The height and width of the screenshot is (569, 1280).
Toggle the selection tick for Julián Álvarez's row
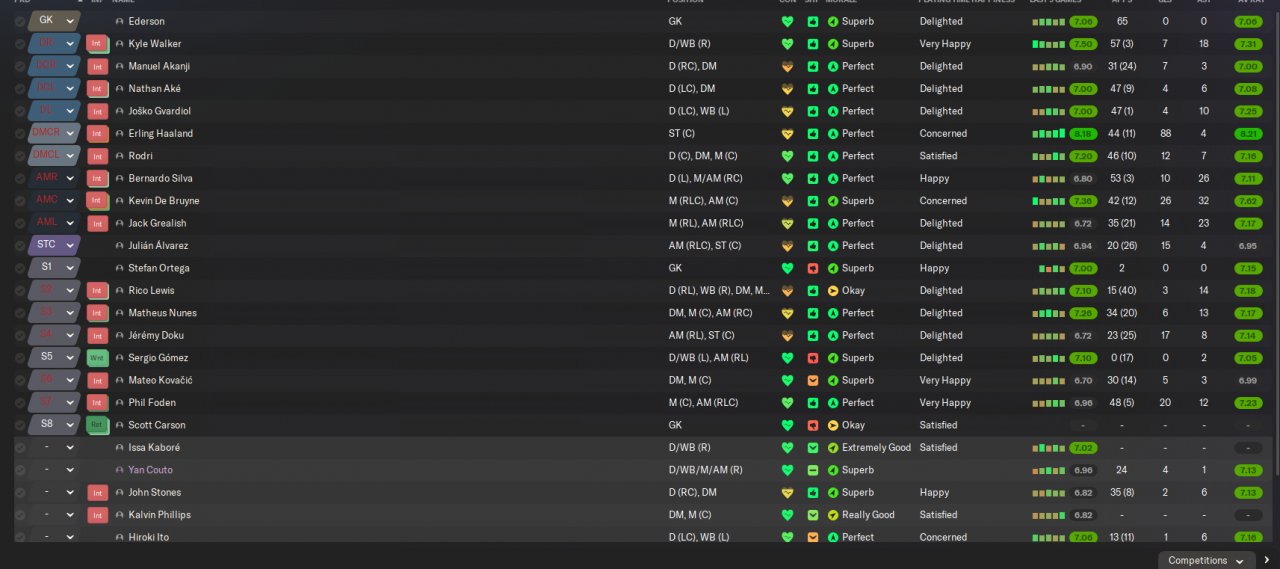[x=20, y=246]
